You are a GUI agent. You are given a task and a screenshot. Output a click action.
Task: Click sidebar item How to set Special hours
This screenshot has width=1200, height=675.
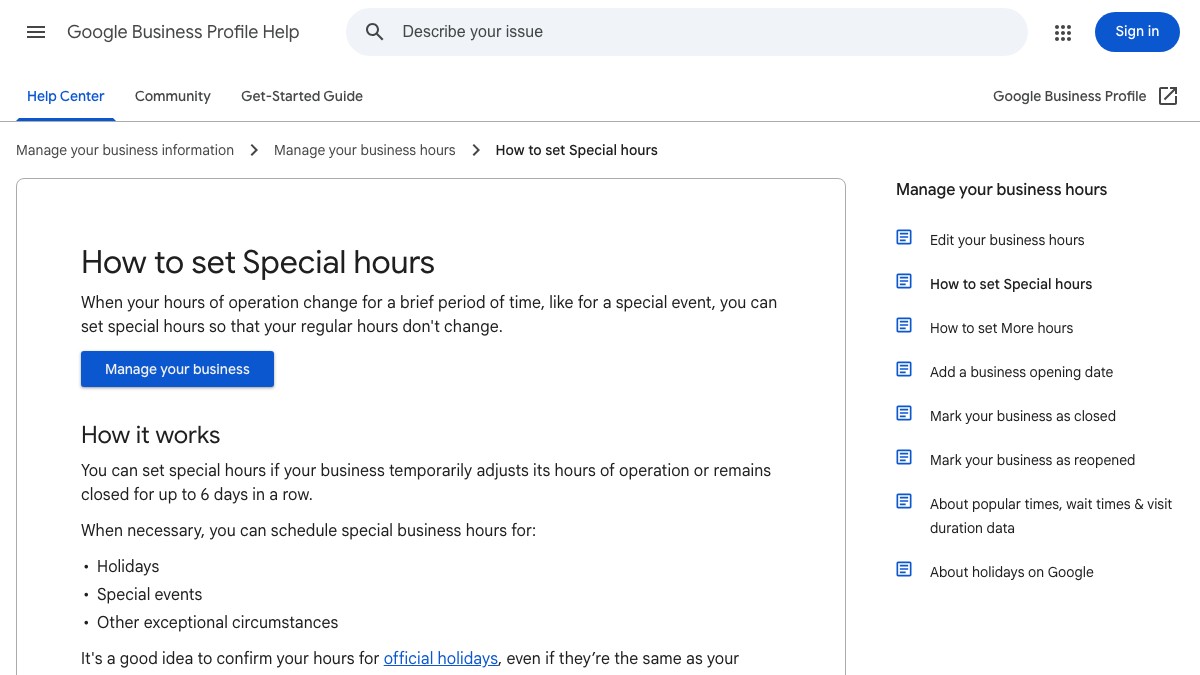1011,284
